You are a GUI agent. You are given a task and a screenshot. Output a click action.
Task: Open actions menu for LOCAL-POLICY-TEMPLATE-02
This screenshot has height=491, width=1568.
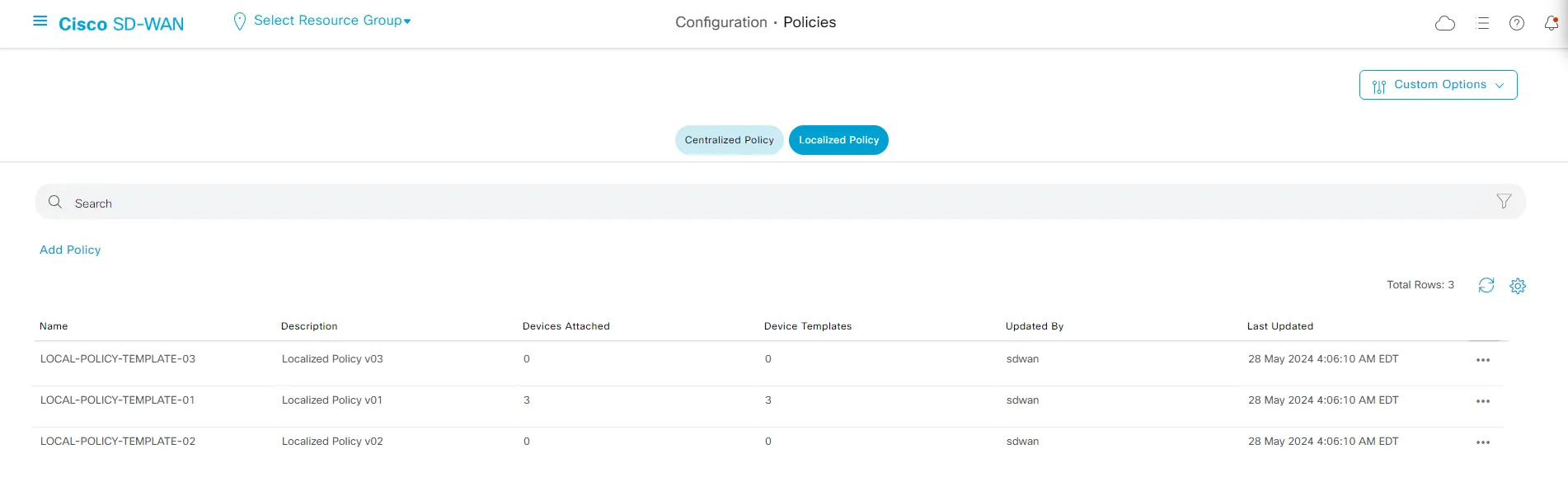[1482, 442]
